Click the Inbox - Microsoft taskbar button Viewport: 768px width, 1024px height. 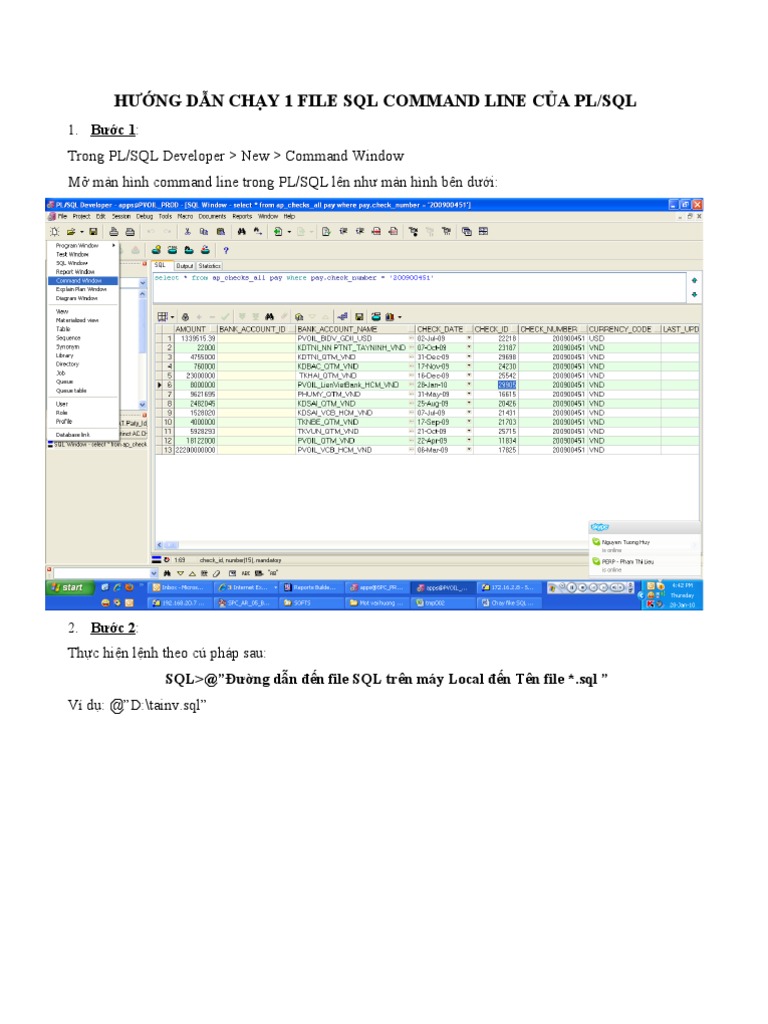tap(178, 588)
